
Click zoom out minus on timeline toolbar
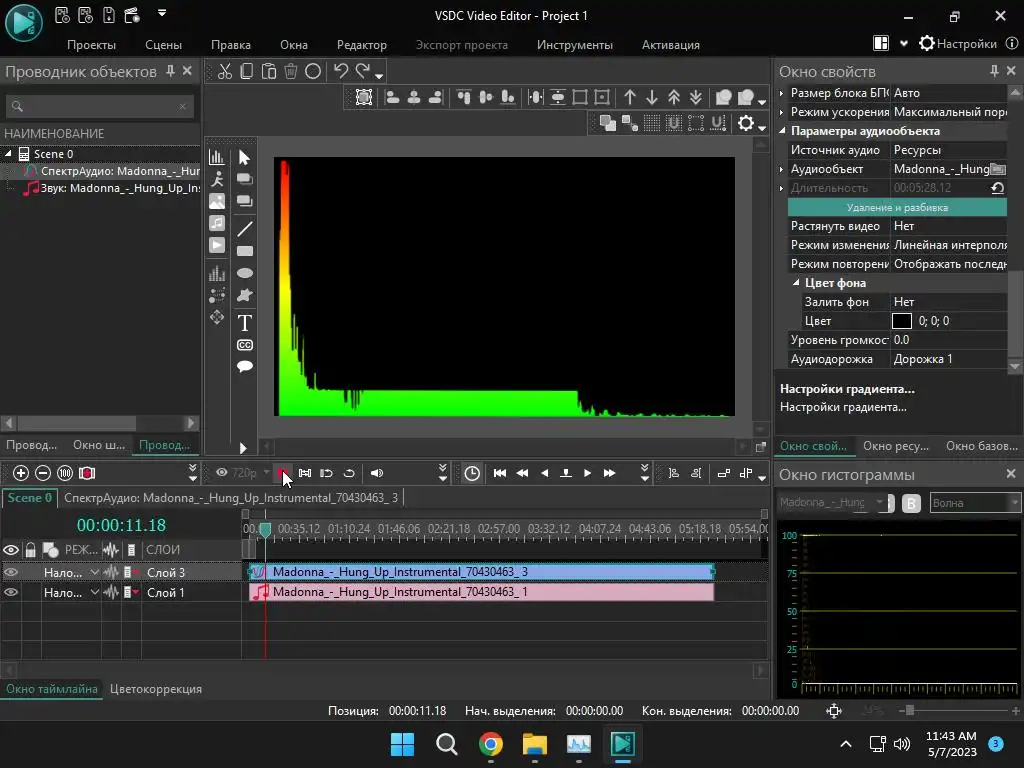click(43, 473)
